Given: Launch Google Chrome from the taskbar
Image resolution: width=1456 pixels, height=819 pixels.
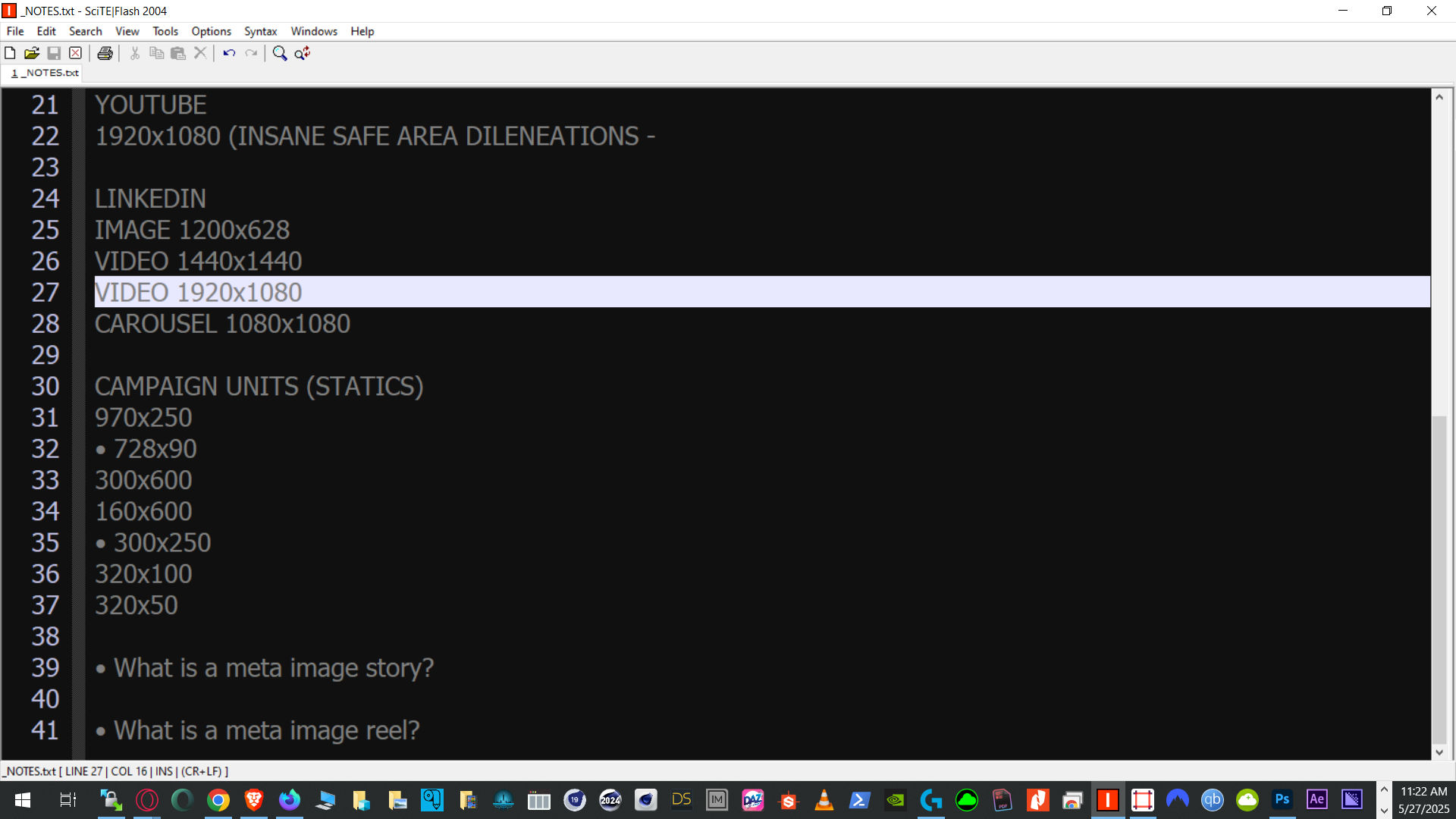Looking at the screenshot, I should [x=218, y=800].
